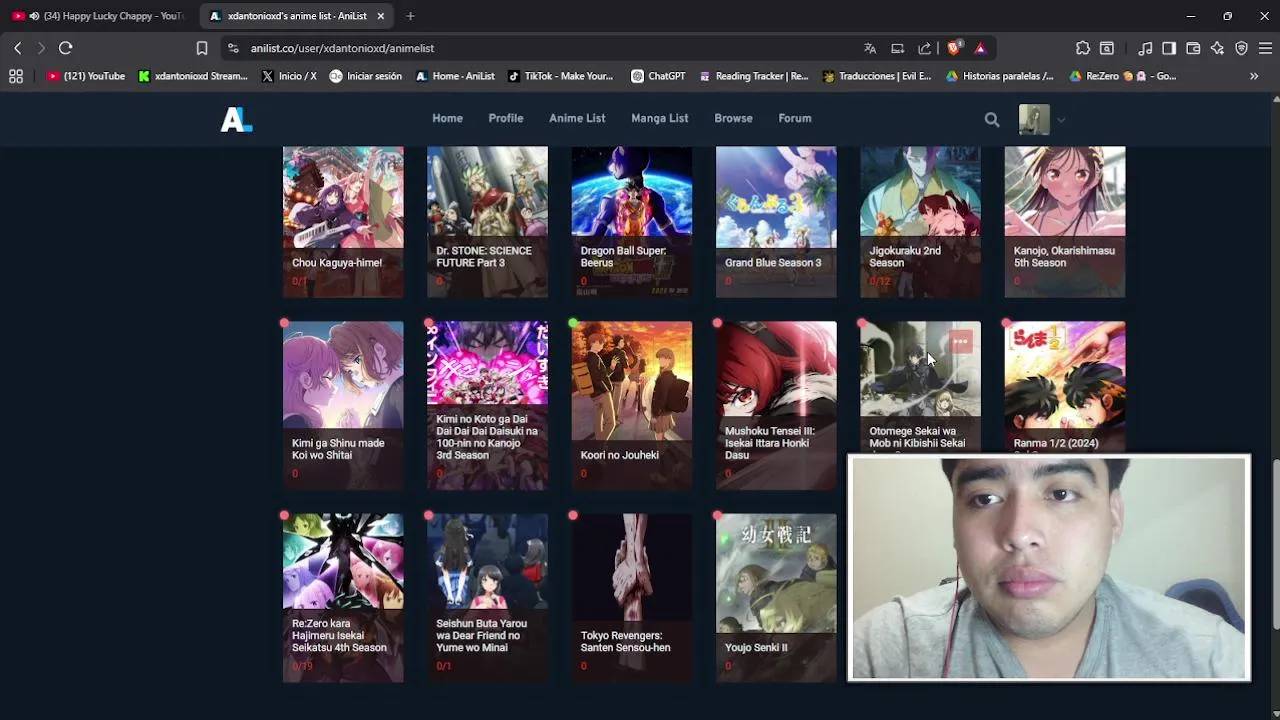The height and width of the screenshot is (720, 1280).
Task: Click the AniList logo in header
Action: point(236,119)
